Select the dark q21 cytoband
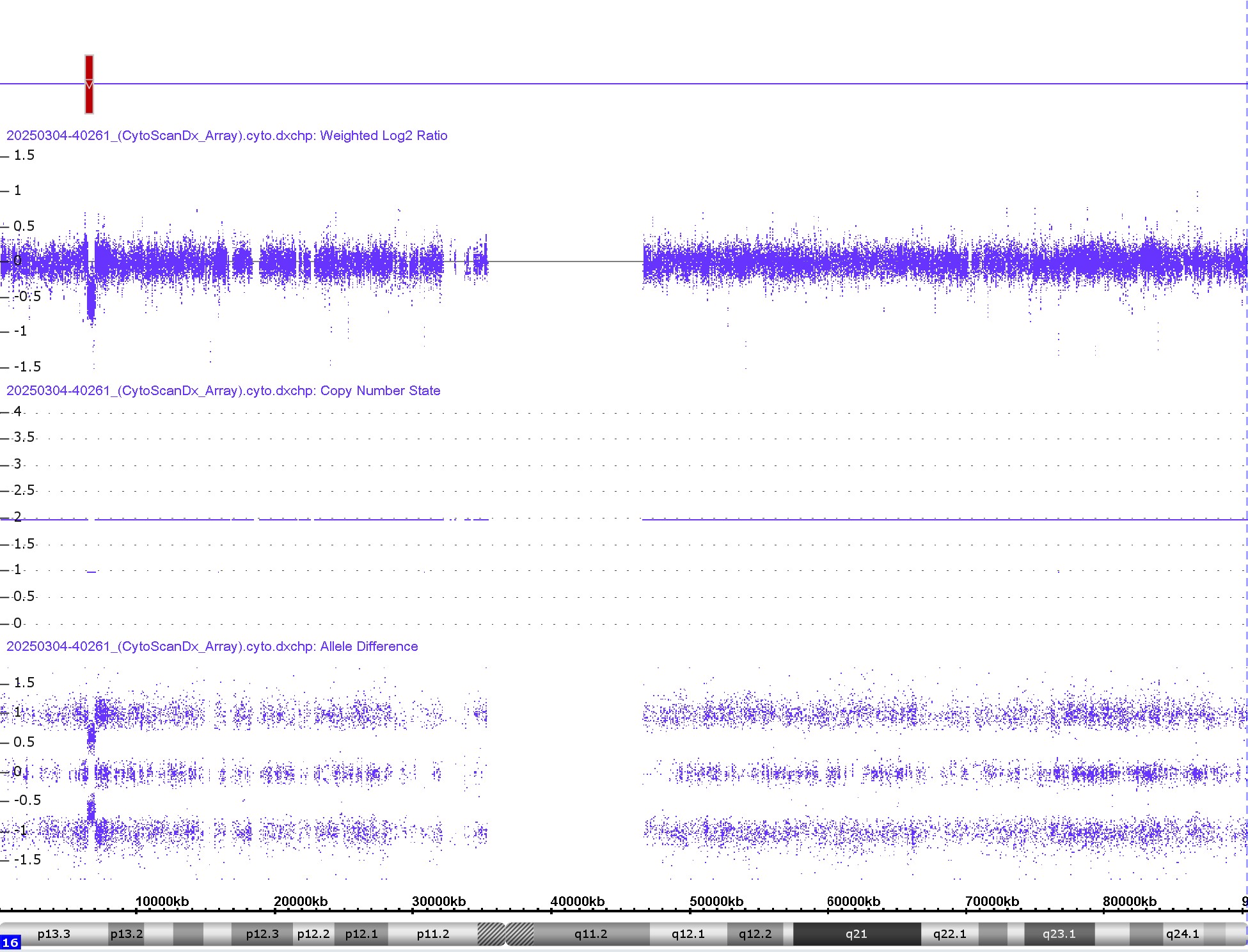 [856, 934]
